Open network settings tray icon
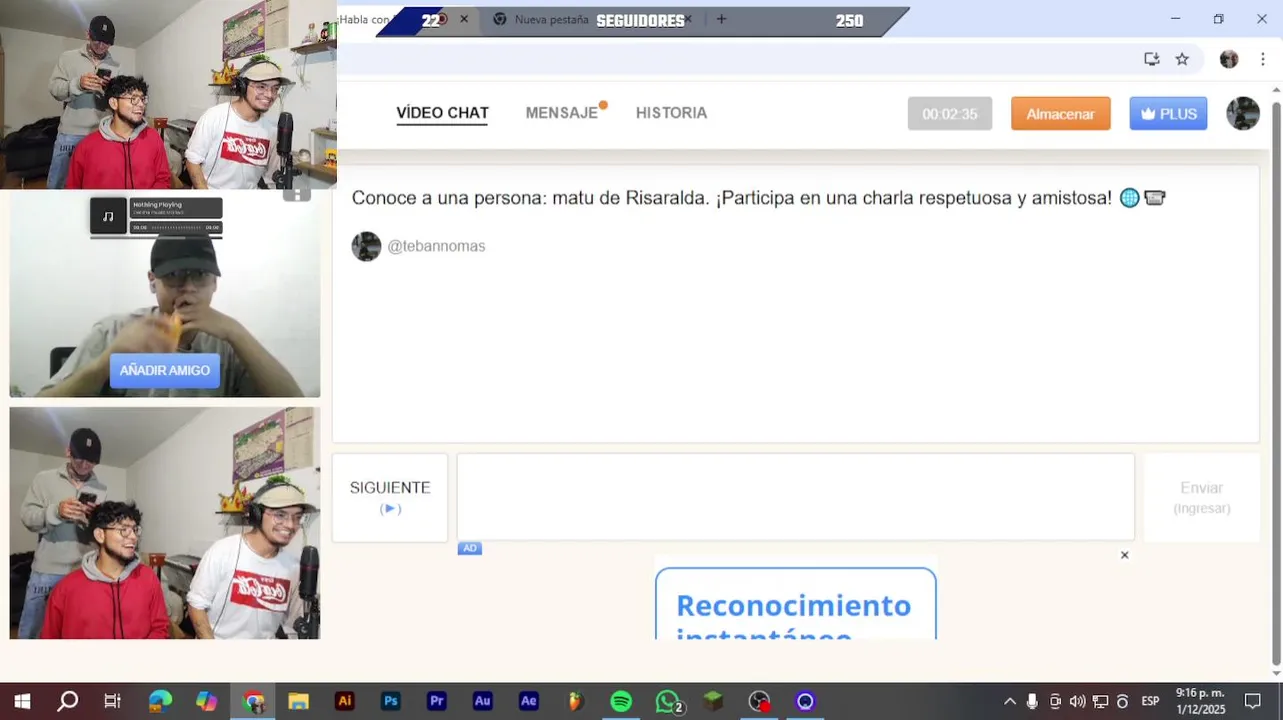 (1100, 701)
